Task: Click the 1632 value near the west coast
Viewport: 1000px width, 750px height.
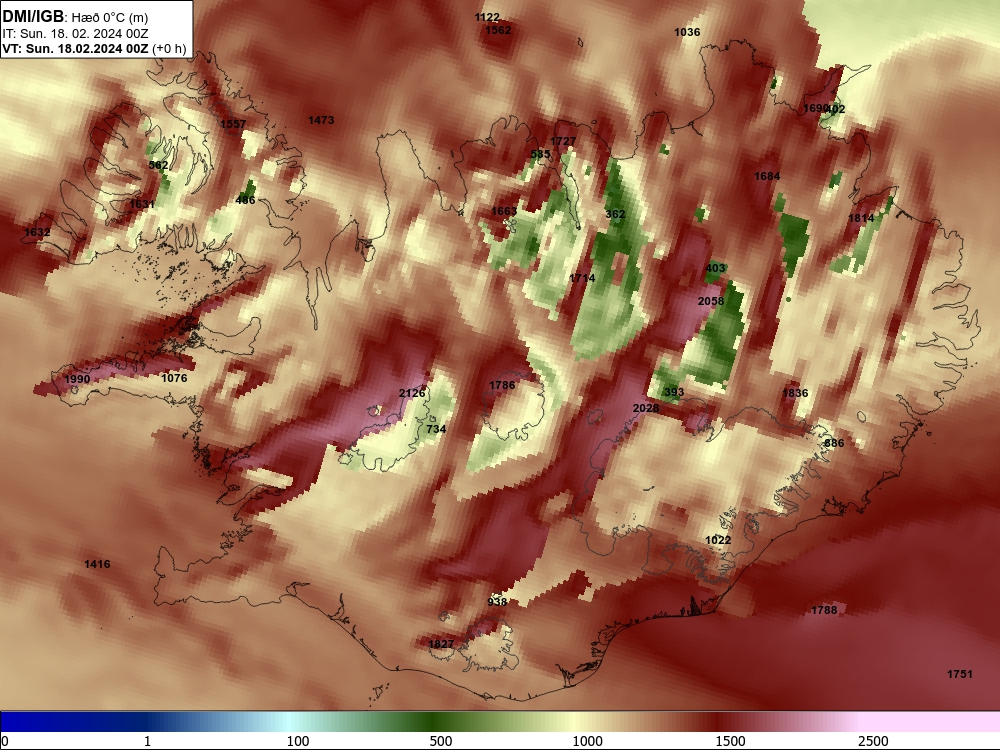Action: (x=37, y=232)
